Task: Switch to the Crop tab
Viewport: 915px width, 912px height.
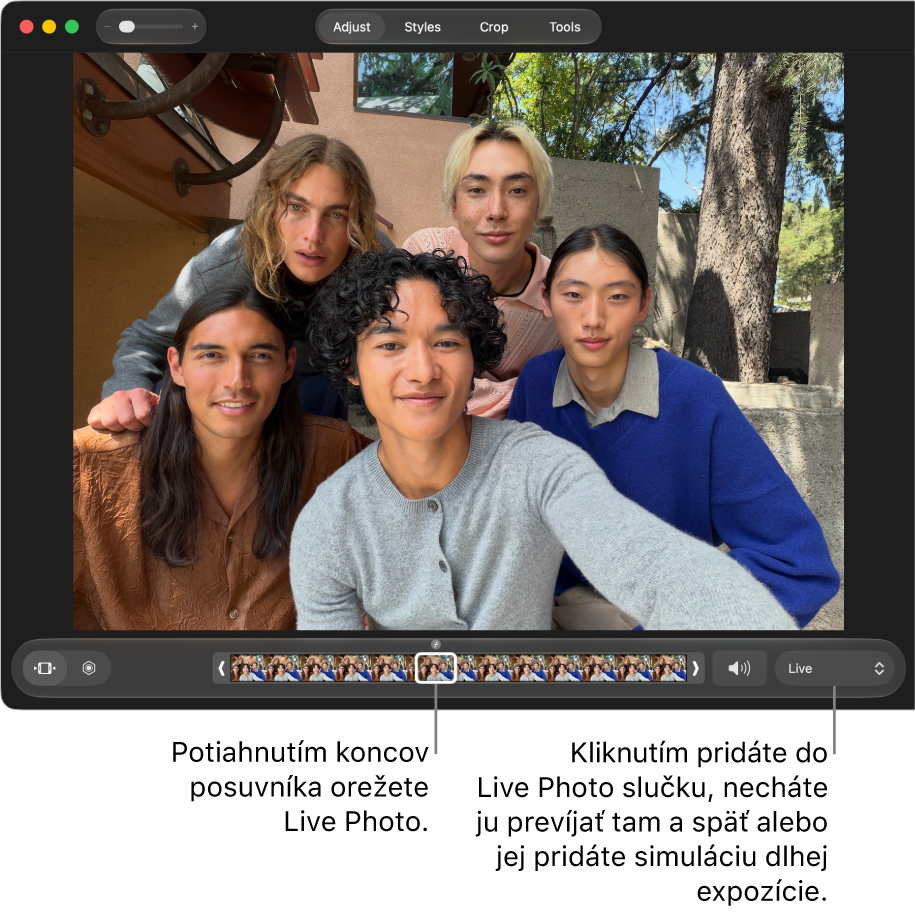Action: point(494,27)
